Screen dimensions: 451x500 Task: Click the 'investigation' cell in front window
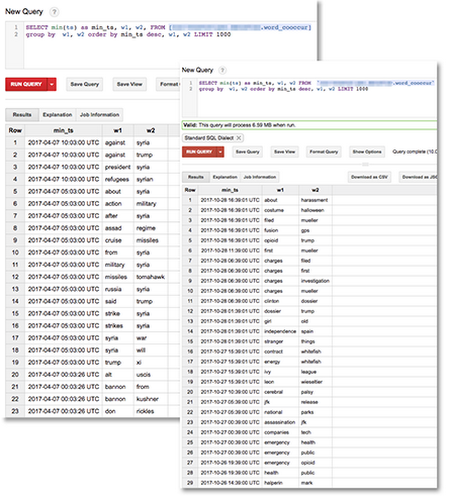pos(315,281)
